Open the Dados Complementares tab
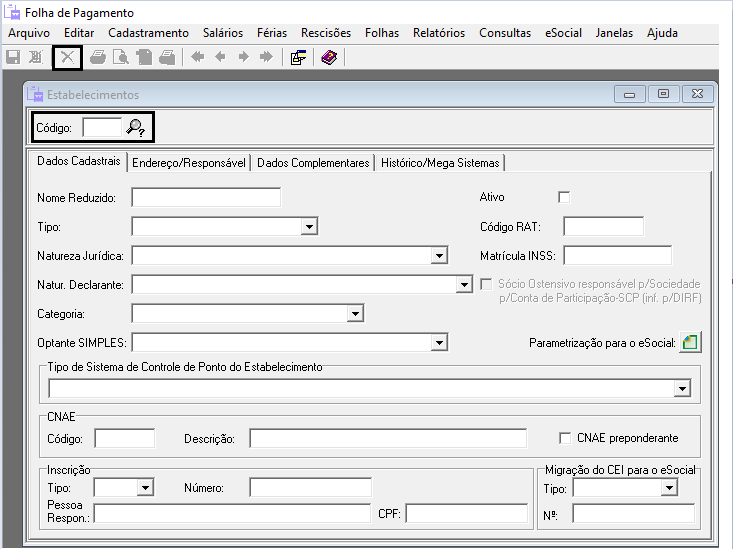Viewport: 733px width, 549px height. pos(313,163)
